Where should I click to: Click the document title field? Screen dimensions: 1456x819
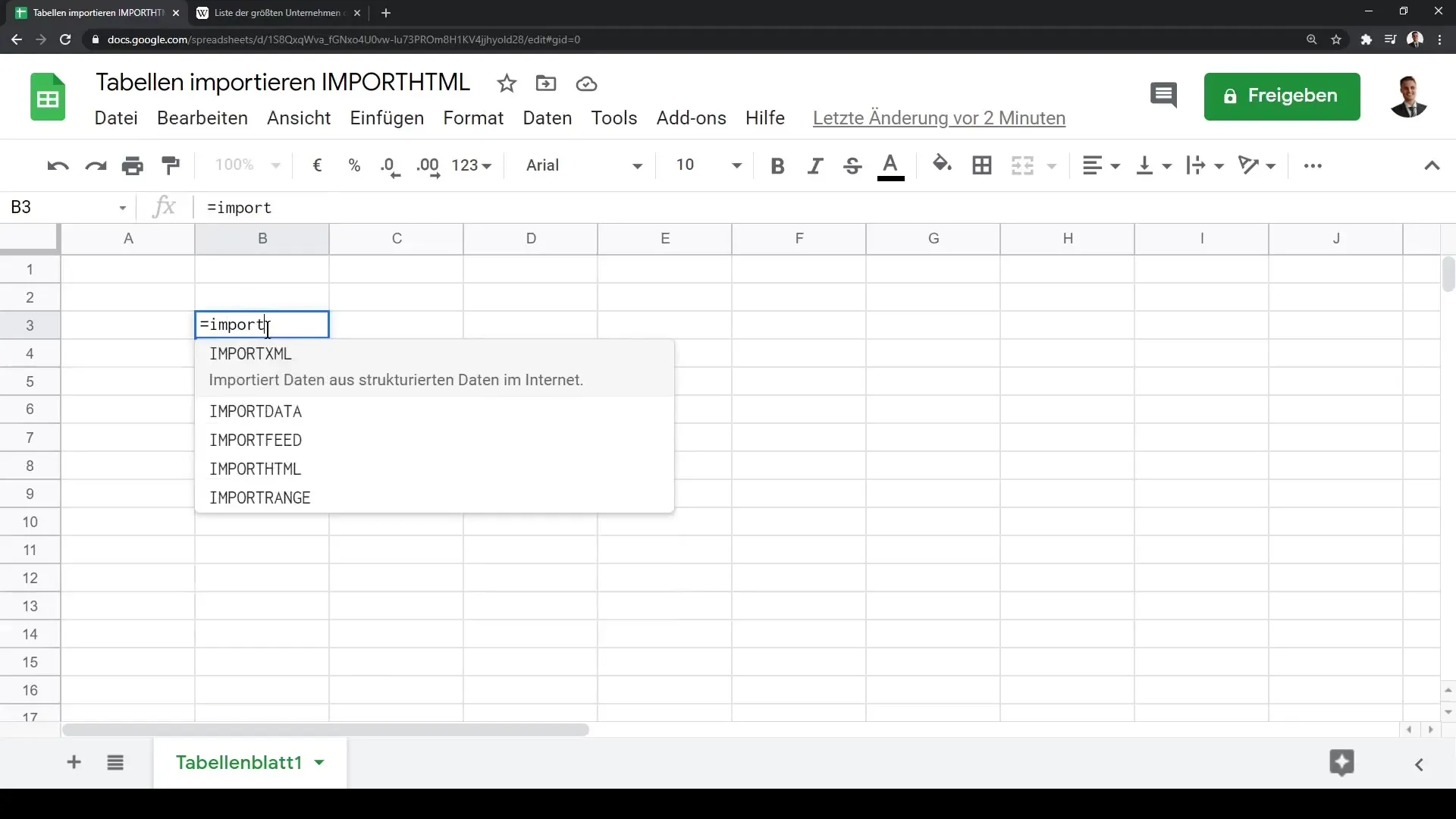(x=283, y=82)
